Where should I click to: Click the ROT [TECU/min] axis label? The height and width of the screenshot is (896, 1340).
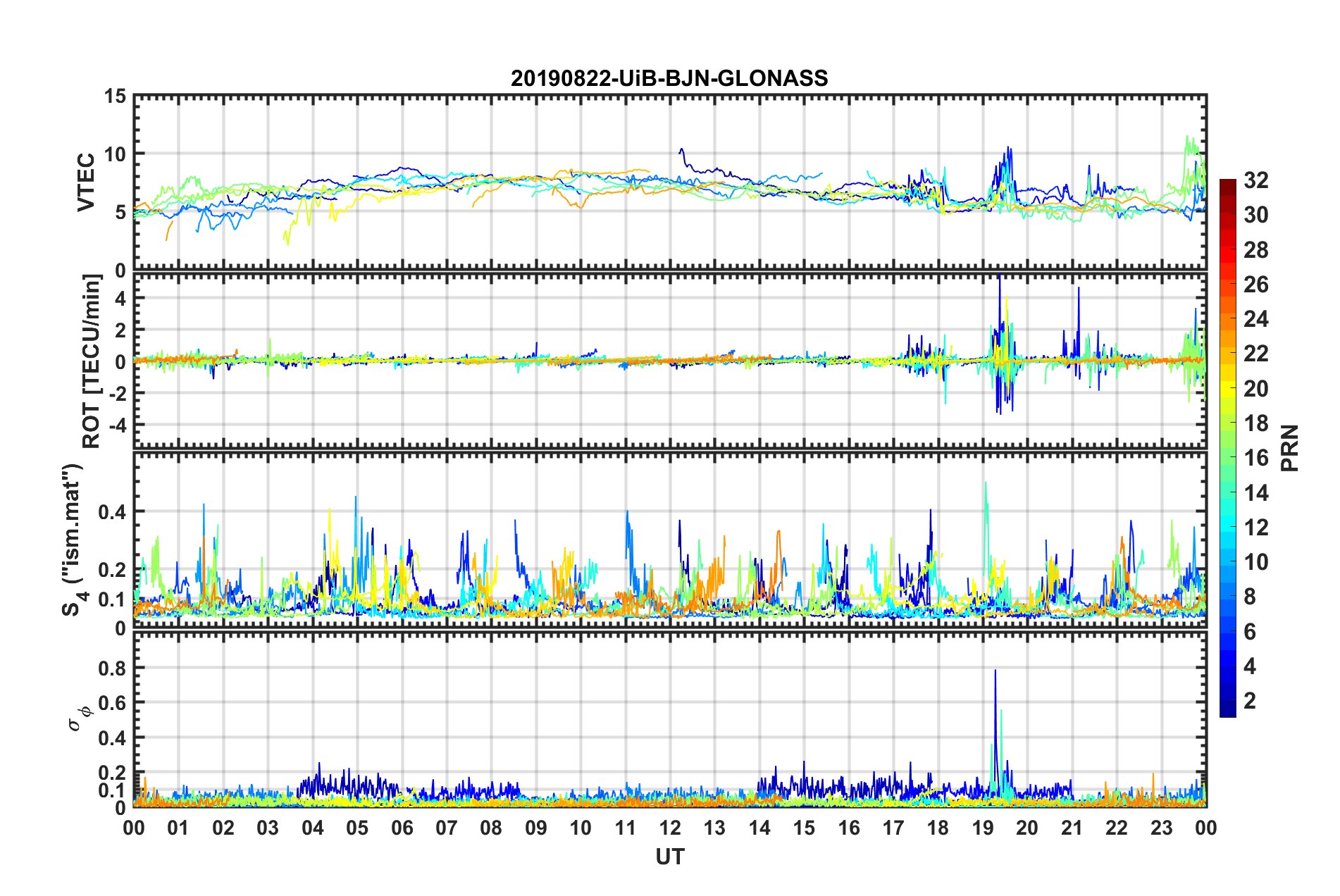[x=91, y=361]
